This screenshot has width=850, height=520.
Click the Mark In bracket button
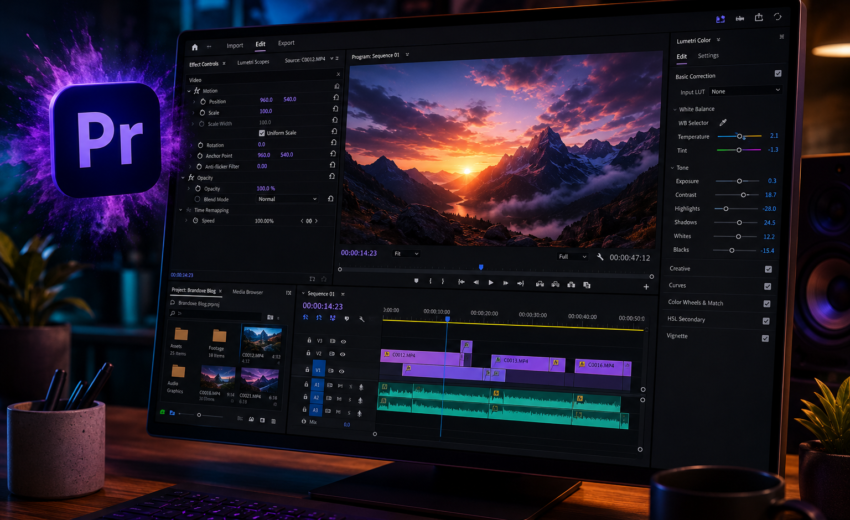[x=430, y=281]
